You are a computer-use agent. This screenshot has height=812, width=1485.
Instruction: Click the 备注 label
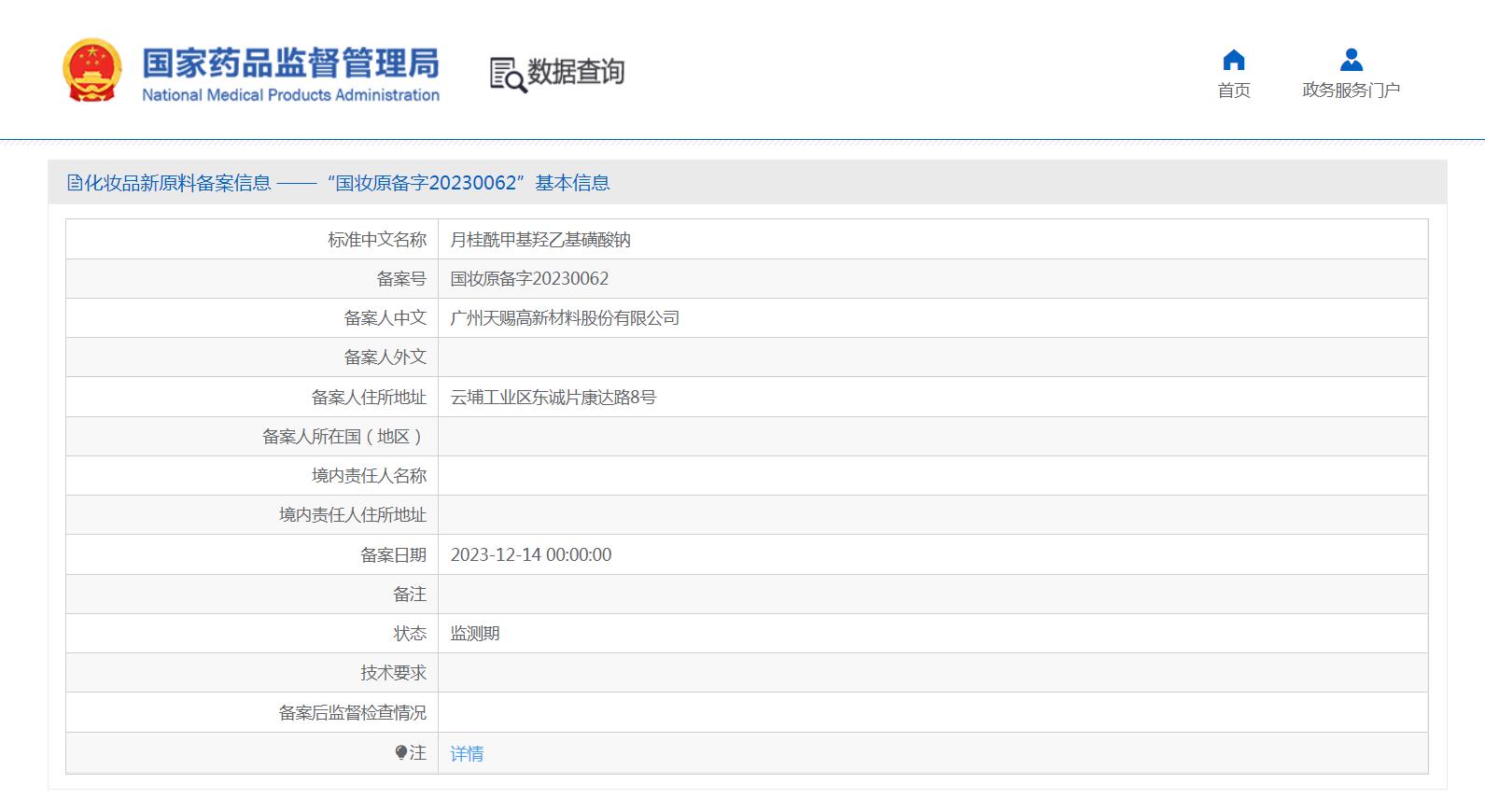[410, 594]
